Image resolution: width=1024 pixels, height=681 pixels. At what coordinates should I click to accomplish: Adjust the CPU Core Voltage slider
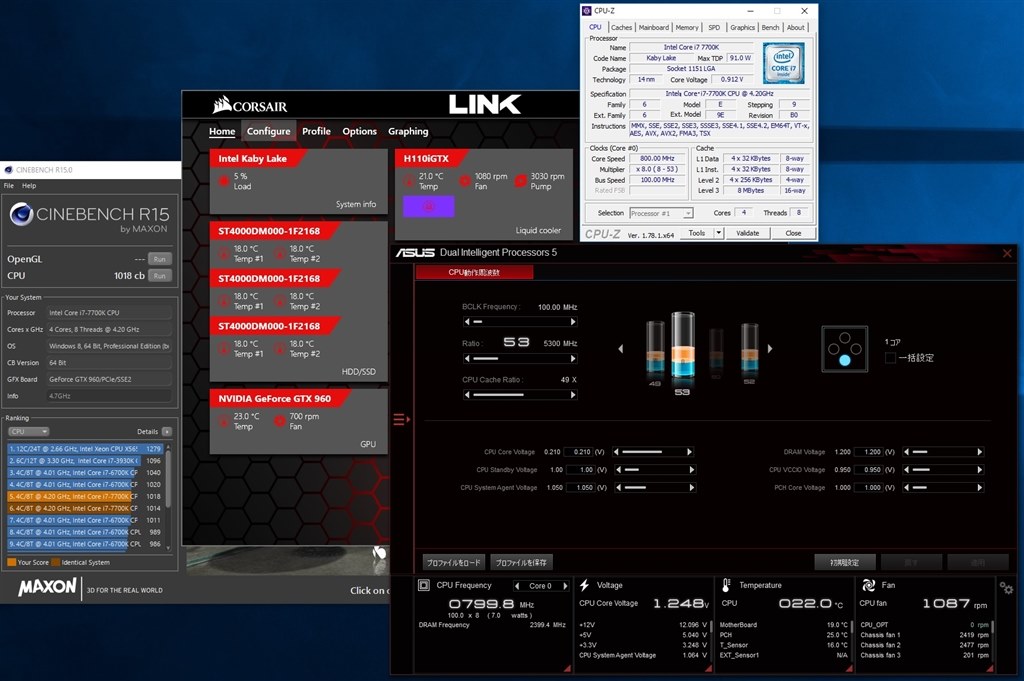click(x=652, y=452)
